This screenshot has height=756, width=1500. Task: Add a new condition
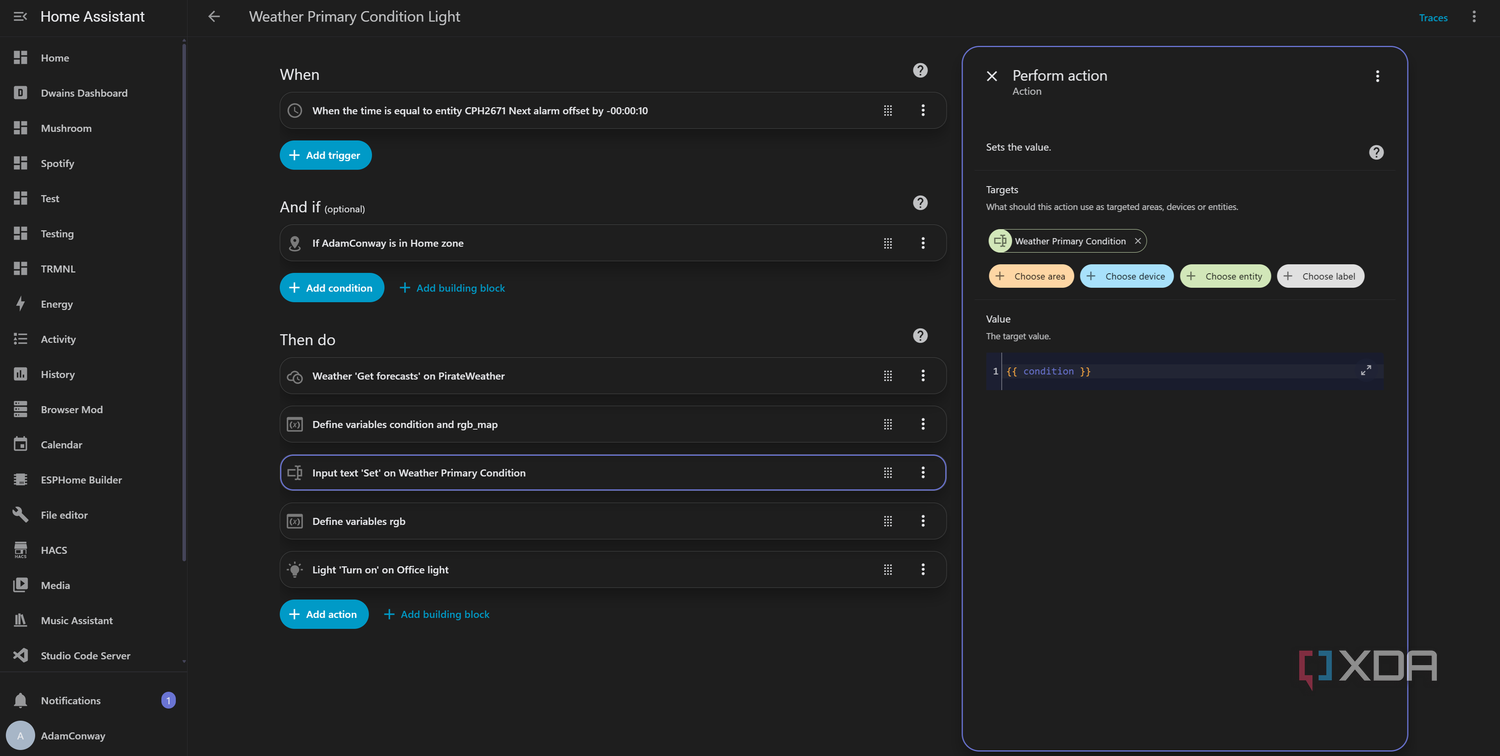[x=332, y=288]
